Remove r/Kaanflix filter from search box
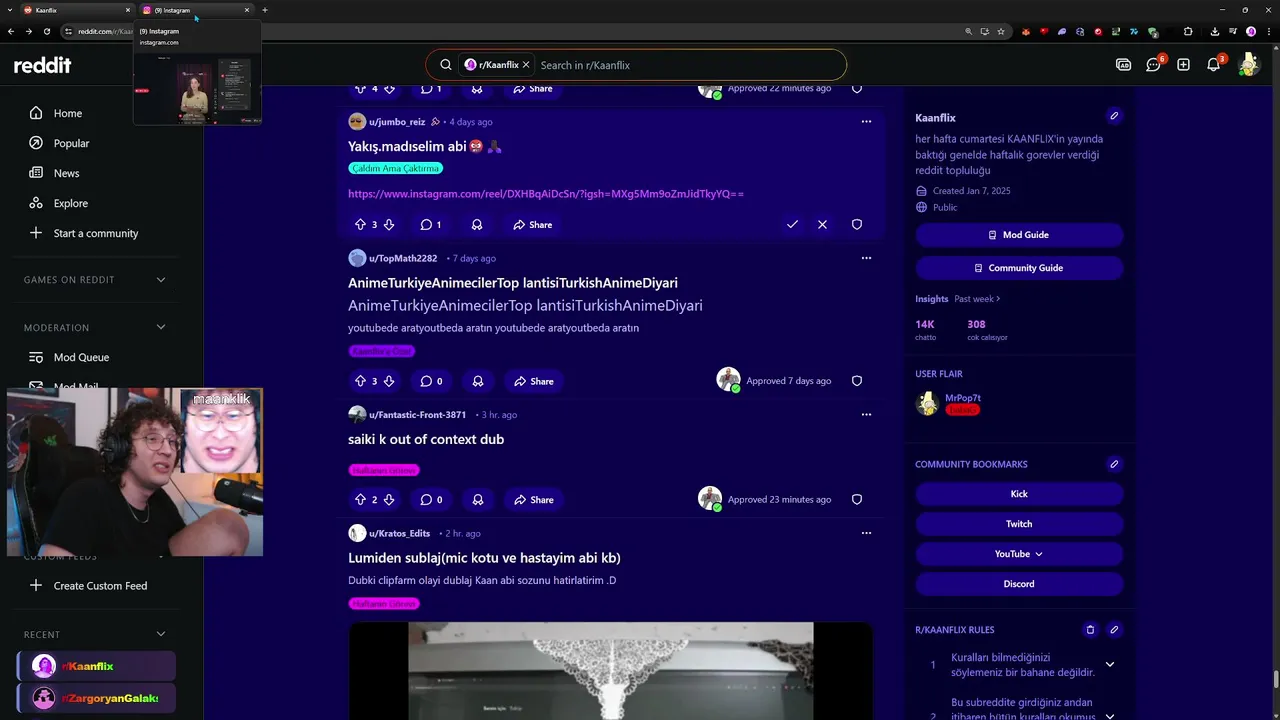1280x720 pixels. [526, 65]
